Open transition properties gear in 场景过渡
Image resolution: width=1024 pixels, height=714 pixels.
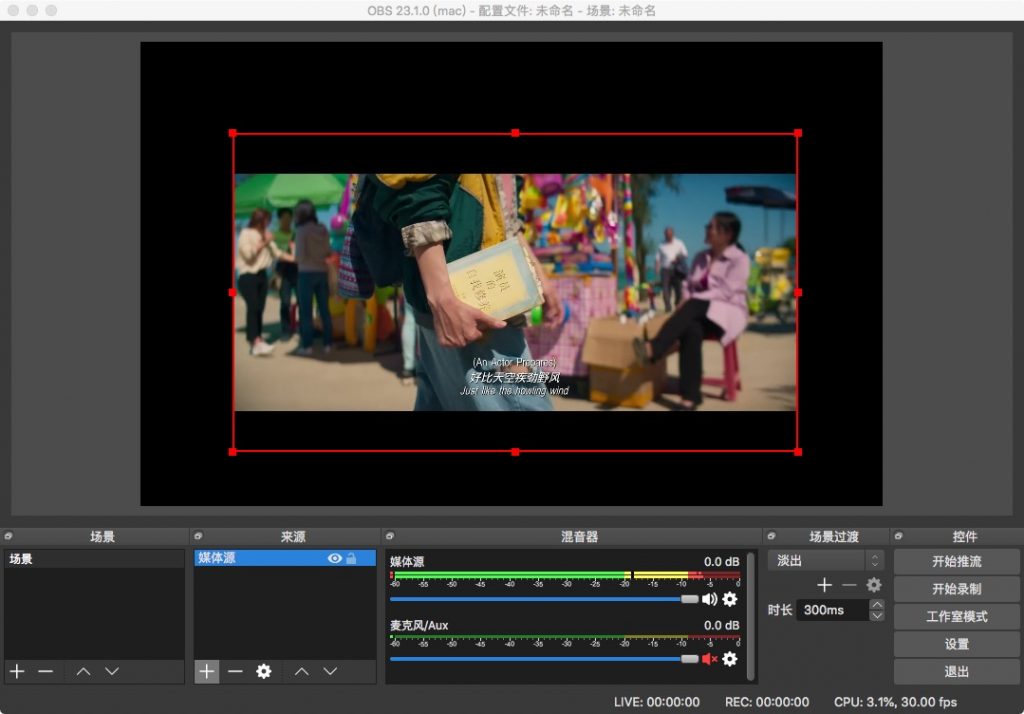874,585
